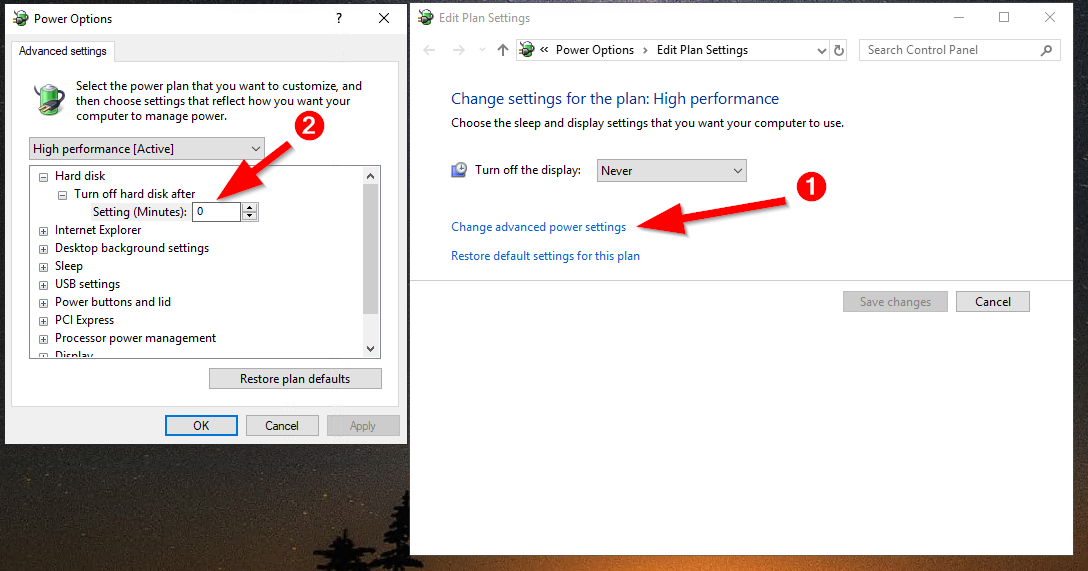
Task: Click Power Options in the breadcrumb path
Action: [x=595, y=50]
